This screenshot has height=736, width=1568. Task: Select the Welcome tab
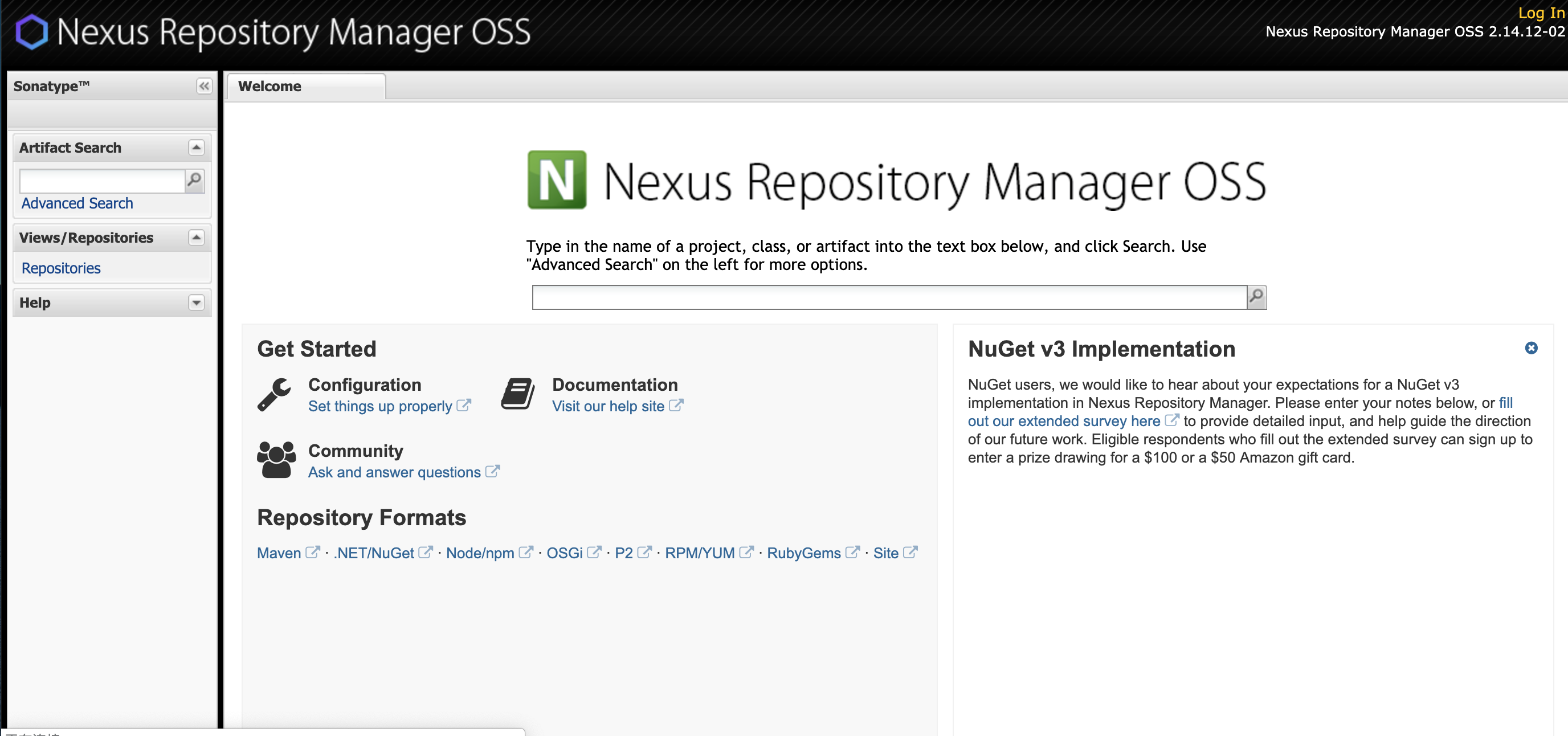click(269, 87)
